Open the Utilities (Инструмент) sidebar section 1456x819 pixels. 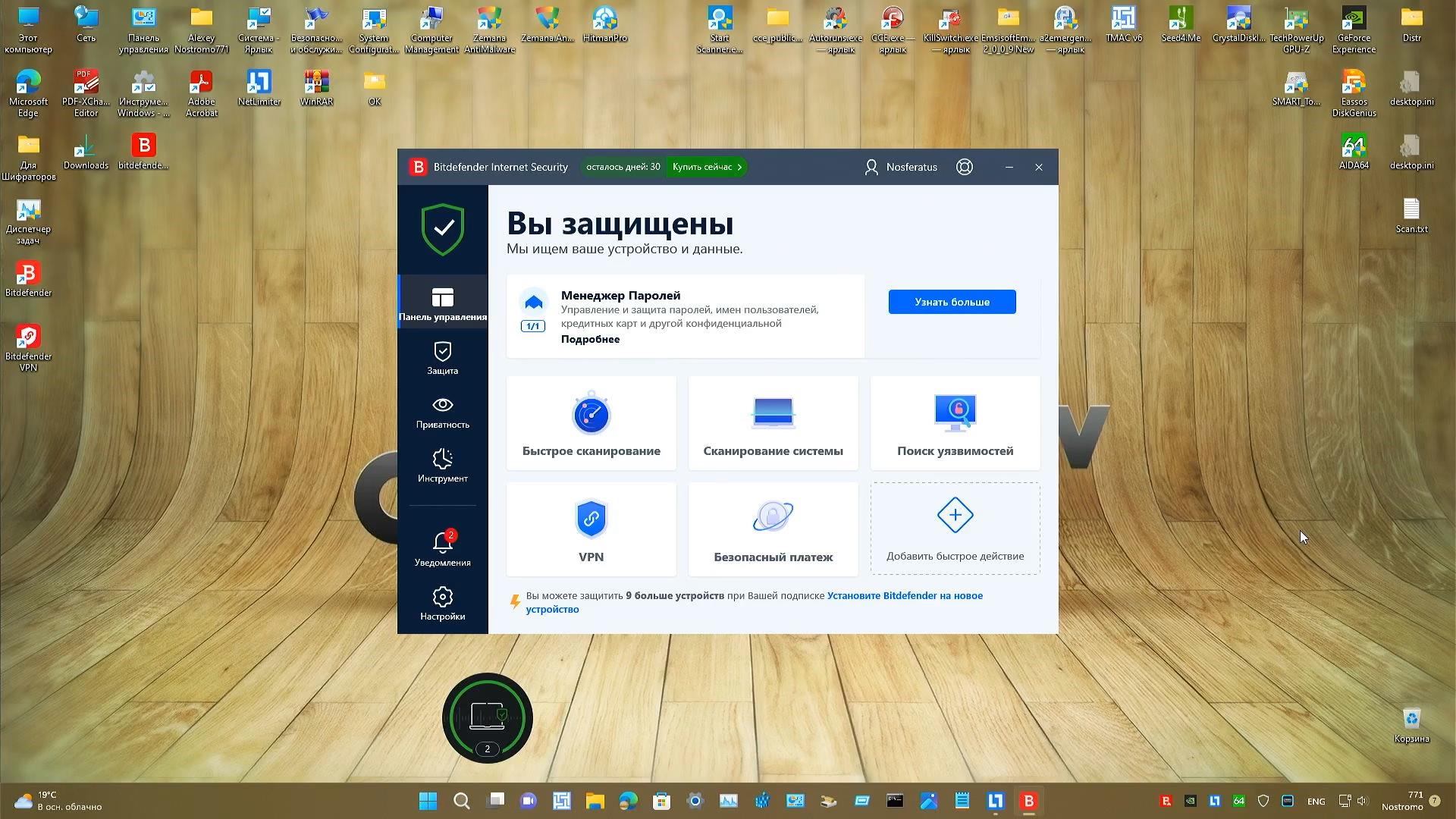pyautogui.click(x=442, y=466)
